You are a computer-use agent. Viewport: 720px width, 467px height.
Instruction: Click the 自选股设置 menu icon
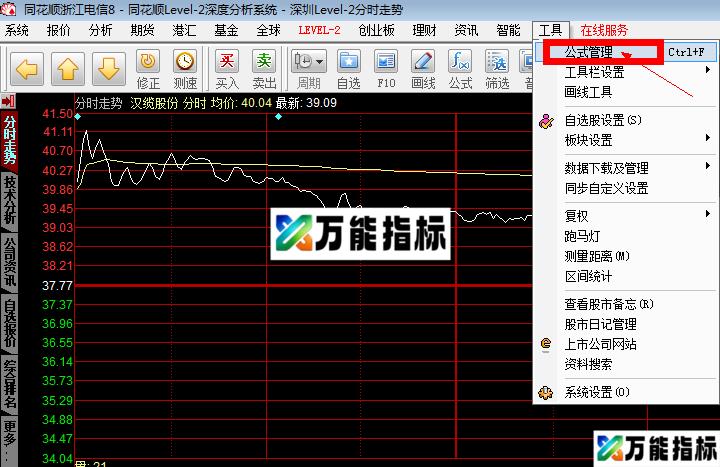pos(546,121)
